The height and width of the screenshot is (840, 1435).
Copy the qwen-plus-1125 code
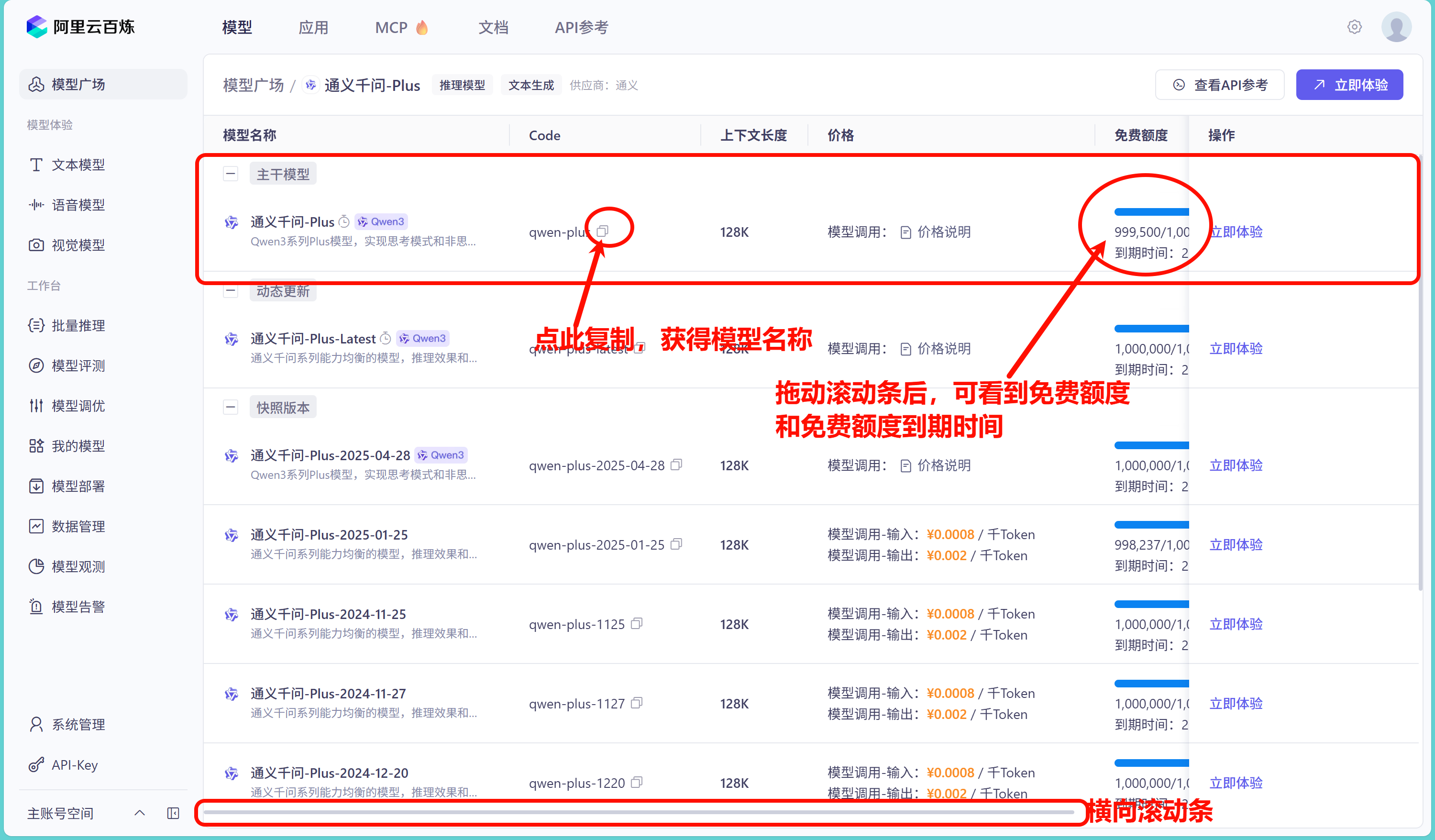(637, 624)
